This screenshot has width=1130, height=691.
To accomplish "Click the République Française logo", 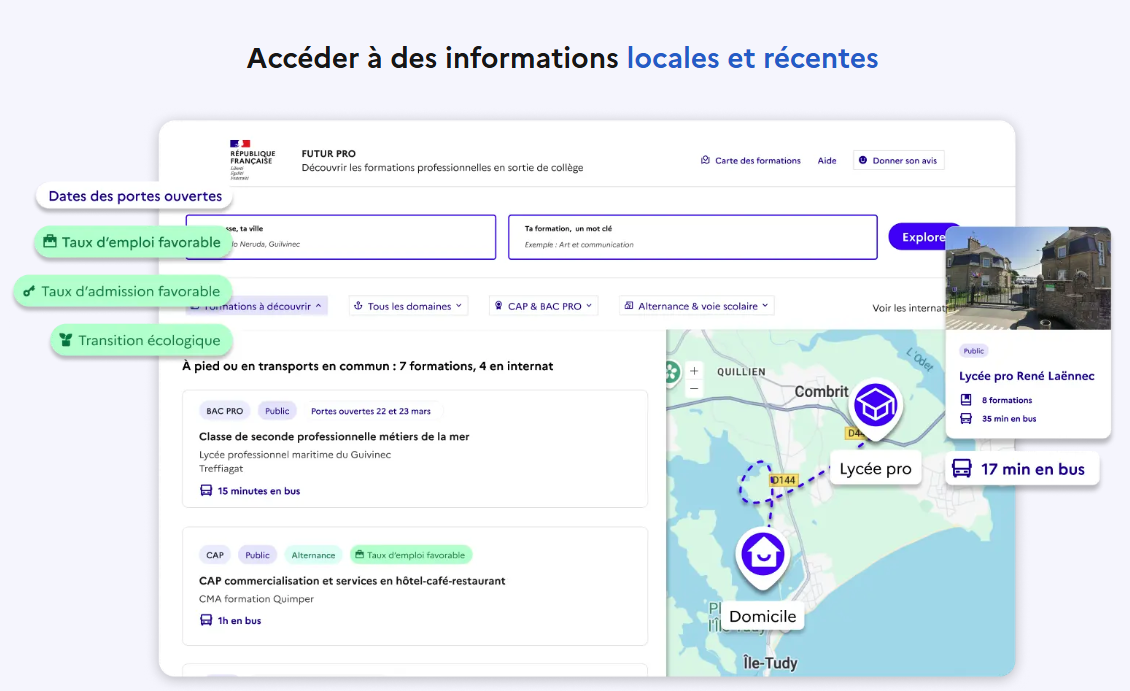I will (251, 159).
